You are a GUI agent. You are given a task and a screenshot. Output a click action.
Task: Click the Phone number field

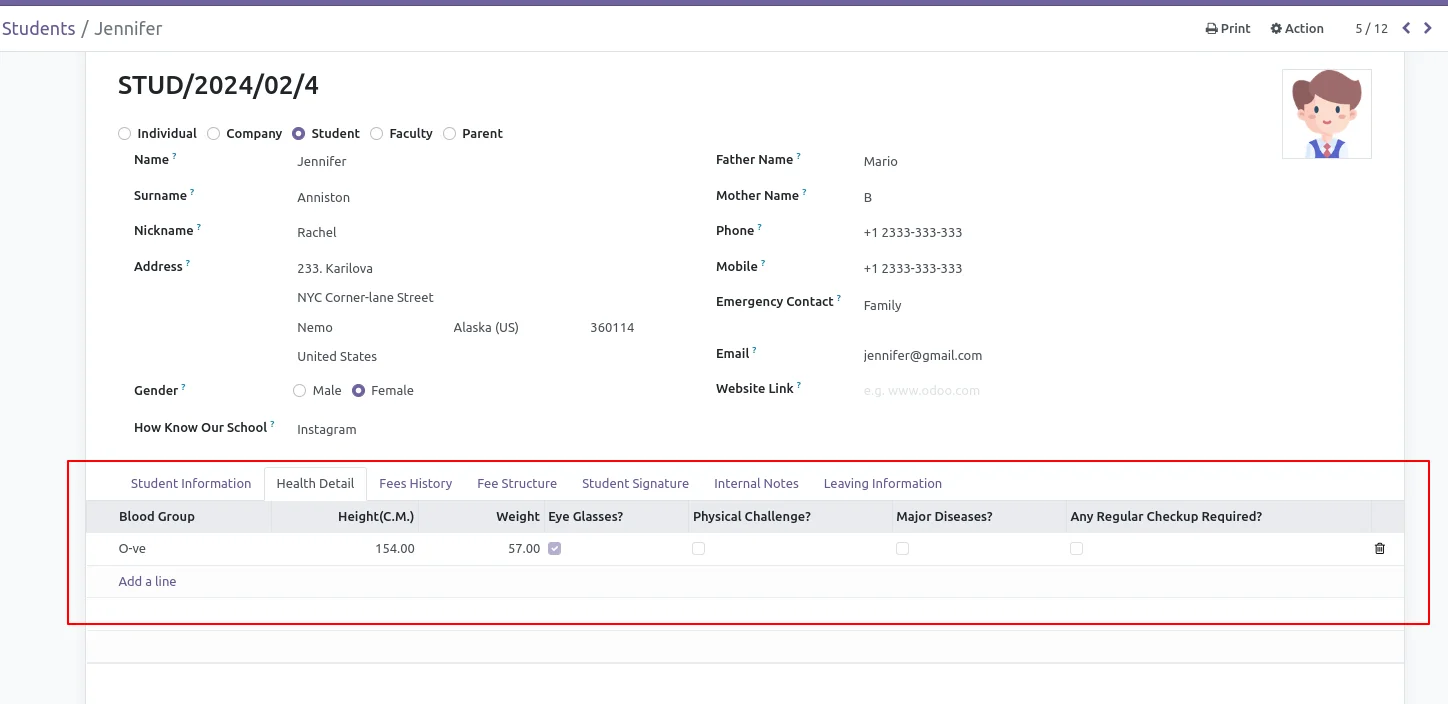pos(913,232)
